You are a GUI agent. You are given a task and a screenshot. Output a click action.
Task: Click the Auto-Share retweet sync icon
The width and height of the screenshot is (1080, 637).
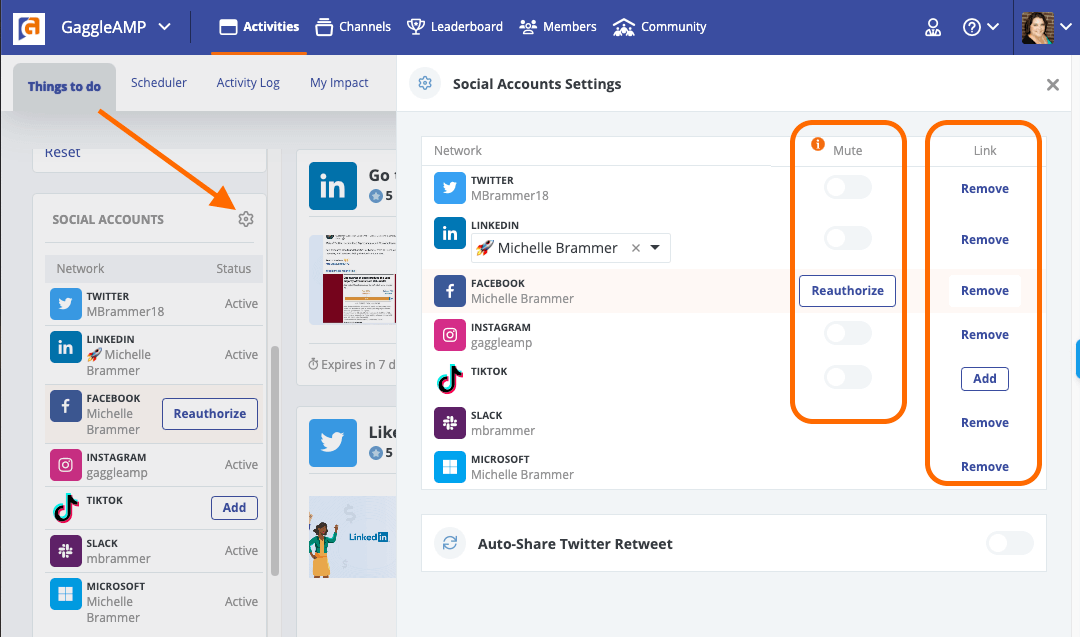[x=450, y=543]
